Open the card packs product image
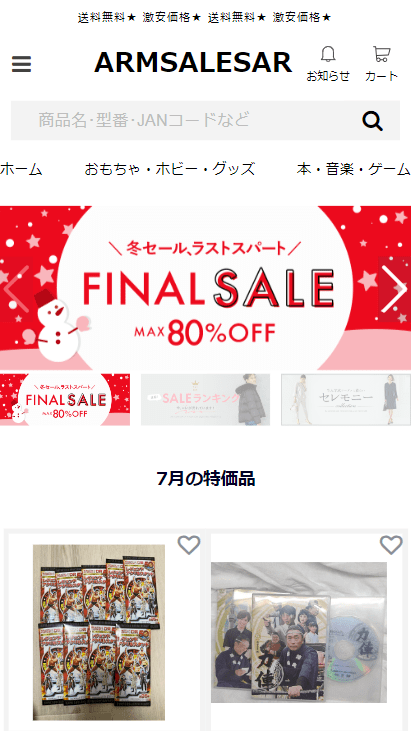Viewport: 411px width, 731px height. (99, 633)
